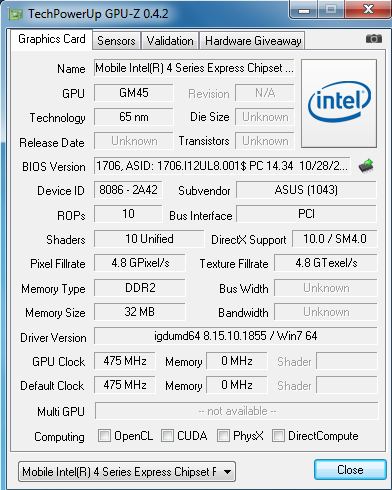The image size is (392, 490).
Task: Tick the DirectCompute checkbox
Action: 278,436
